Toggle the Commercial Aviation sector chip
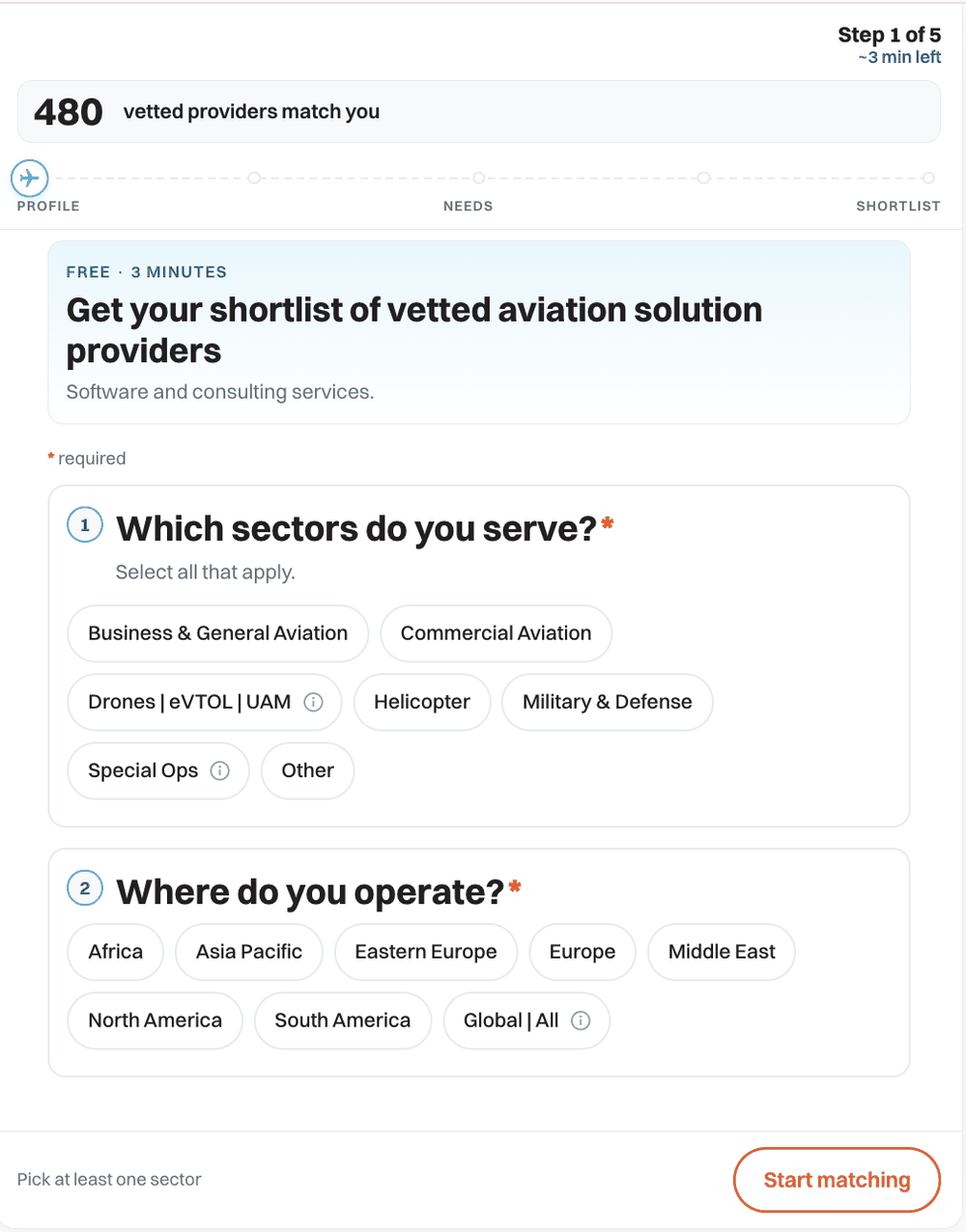966x1232 pixels. 497,633
